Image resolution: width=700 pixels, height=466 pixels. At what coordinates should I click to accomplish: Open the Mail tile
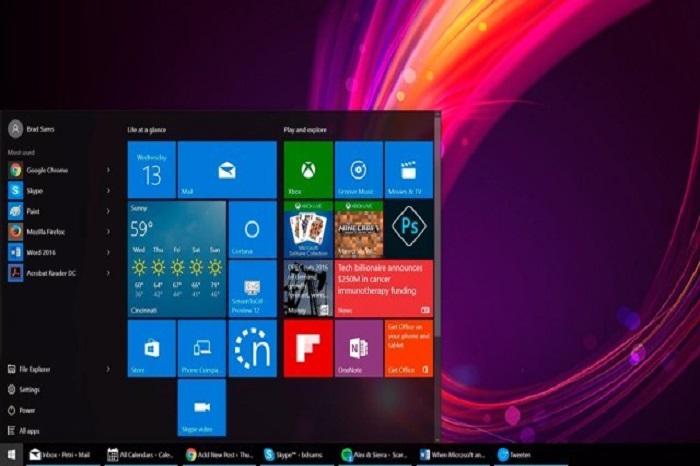[x=227, y=169]
